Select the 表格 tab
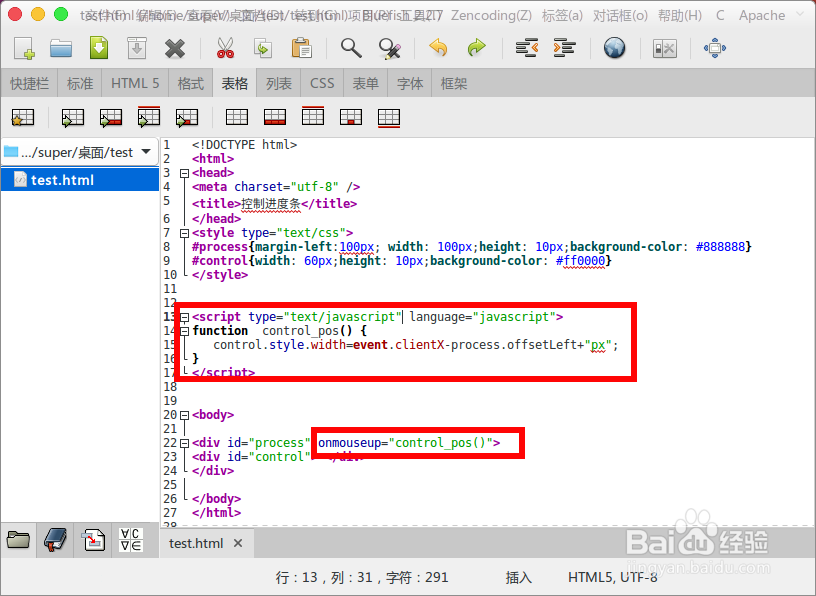This screenshot has height=596, width=816. [x=235, y=83]
